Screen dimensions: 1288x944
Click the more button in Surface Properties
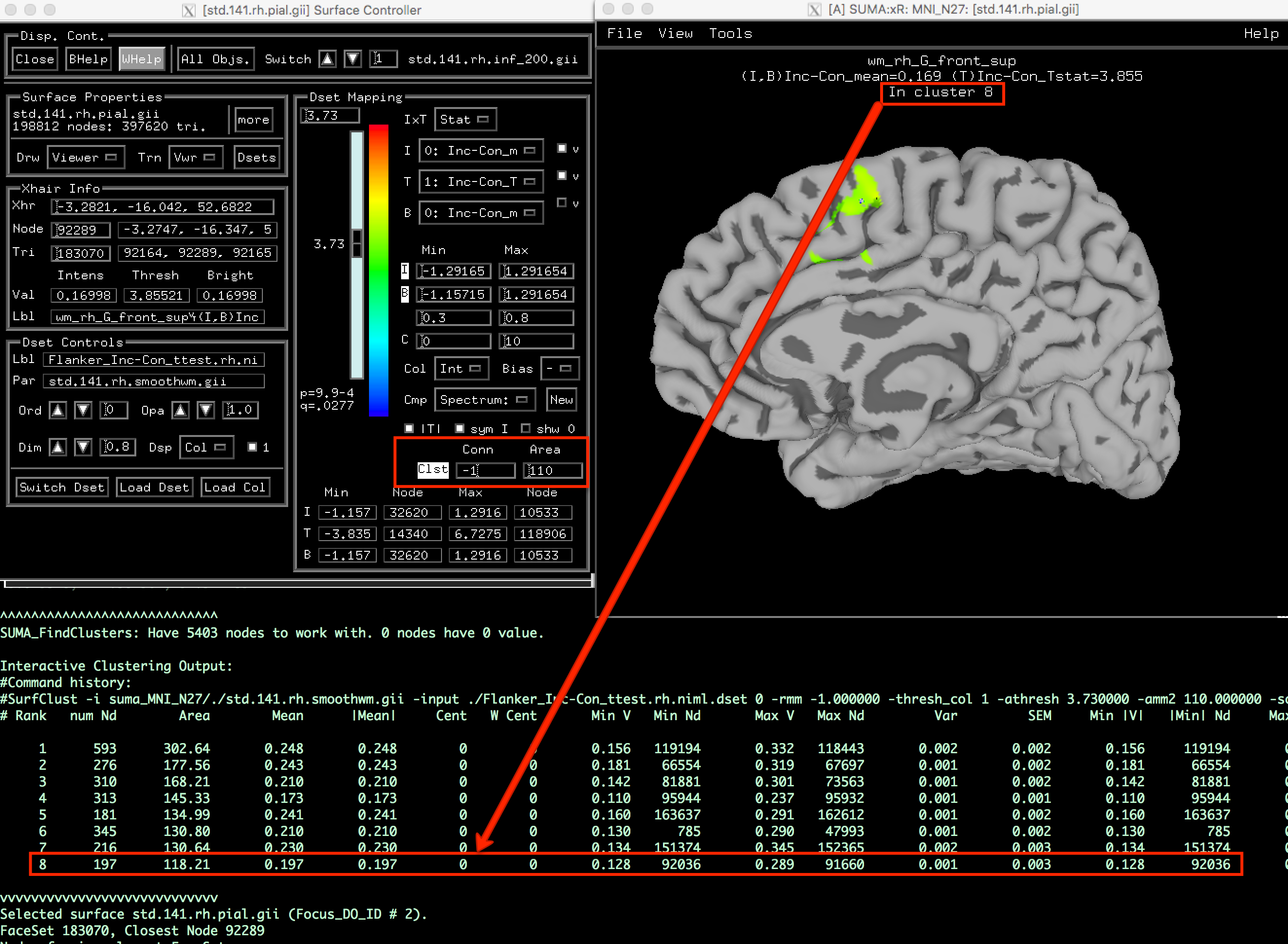coord(253,120)
